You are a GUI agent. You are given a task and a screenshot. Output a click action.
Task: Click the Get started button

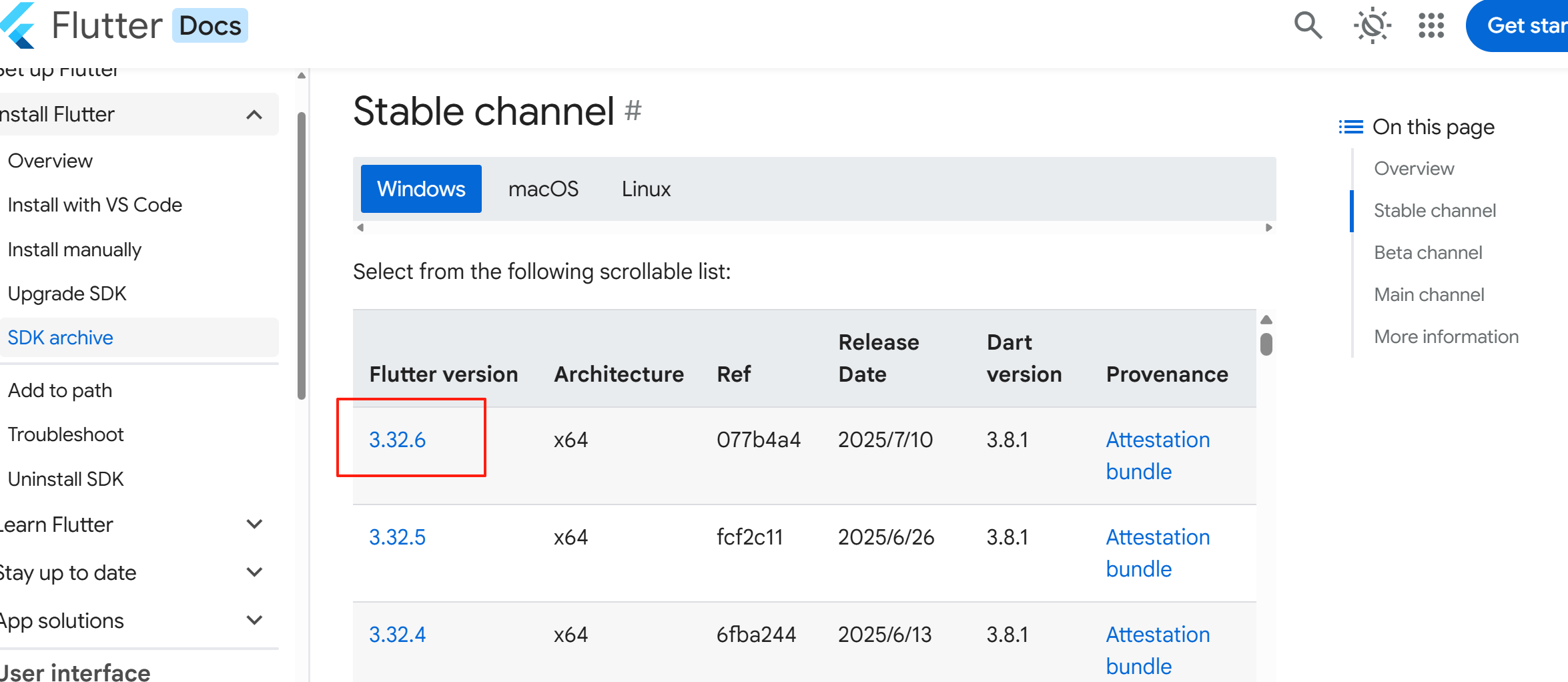(1518, 25)
